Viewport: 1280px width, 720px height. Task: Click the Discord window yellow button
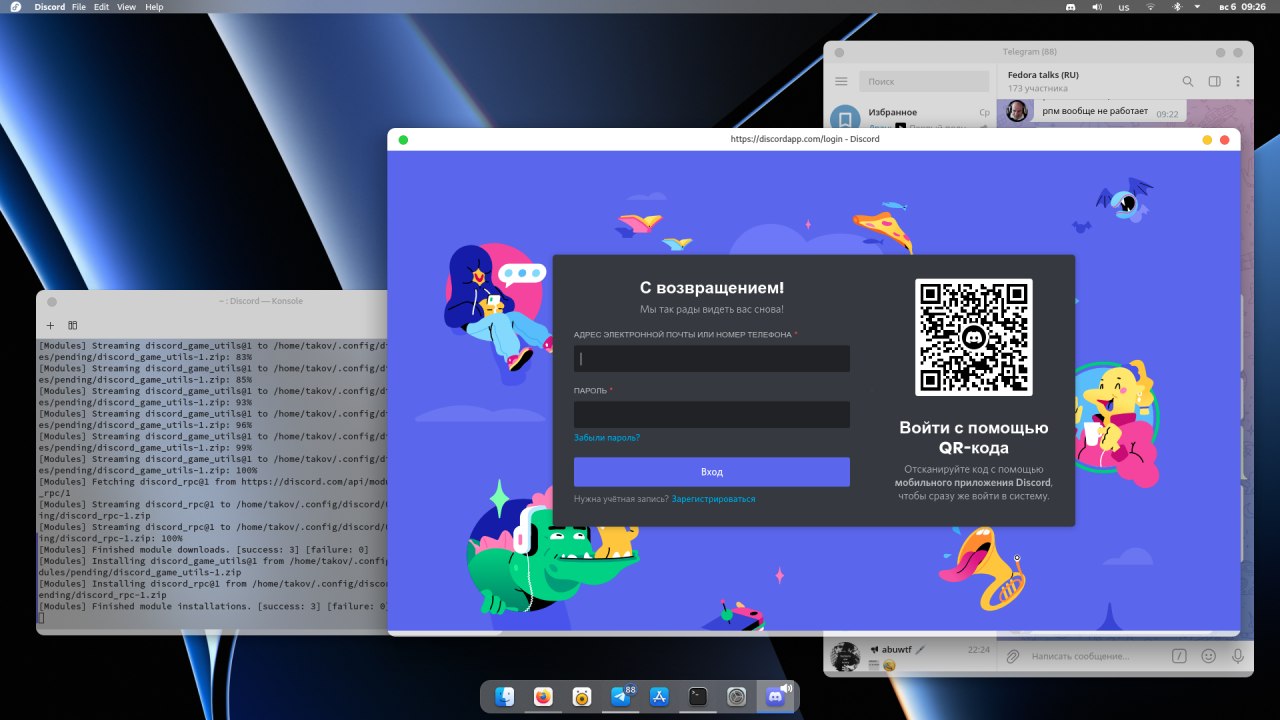1207,139
